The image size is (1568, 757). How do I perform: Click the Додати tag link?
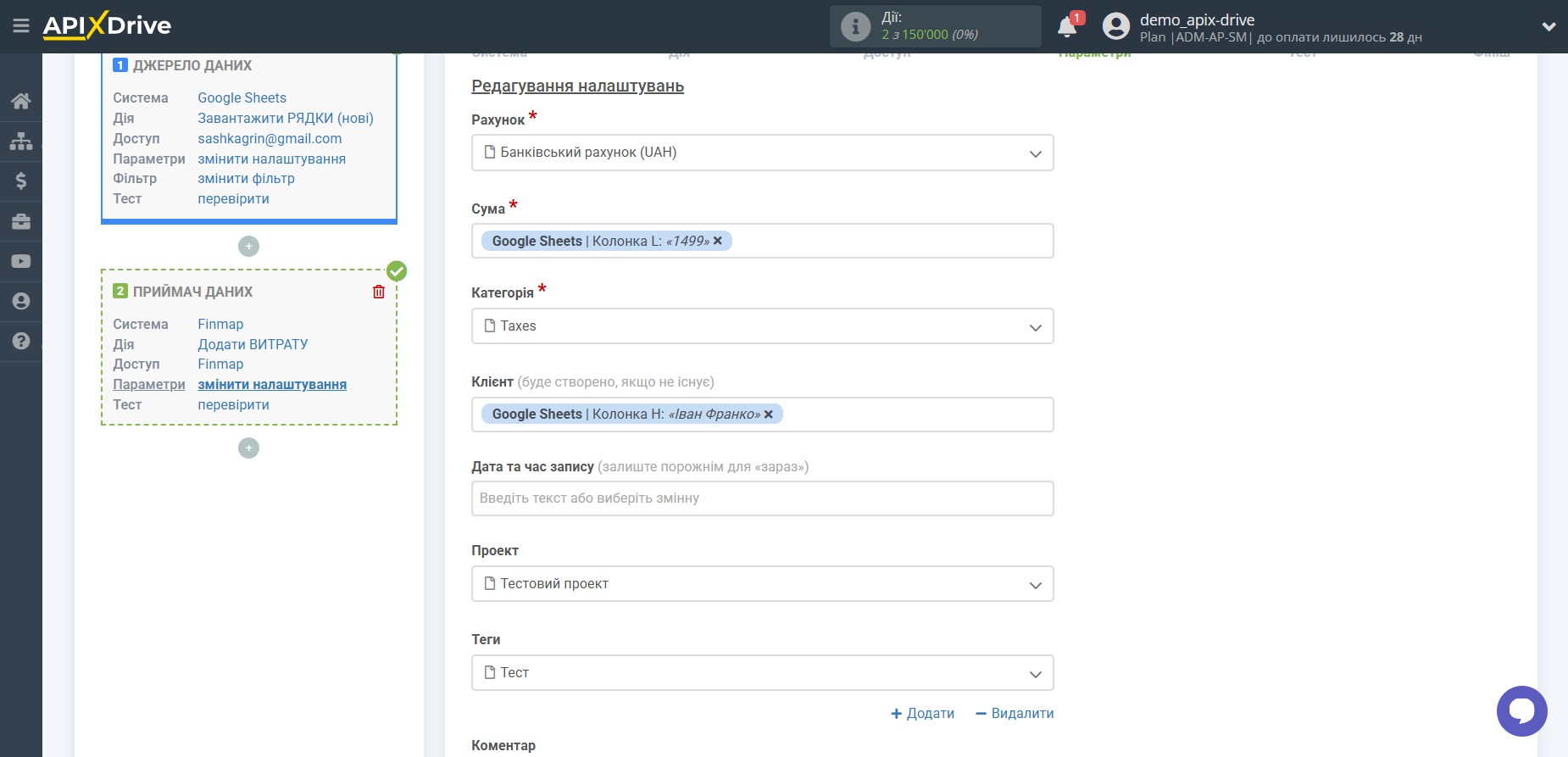922,714
